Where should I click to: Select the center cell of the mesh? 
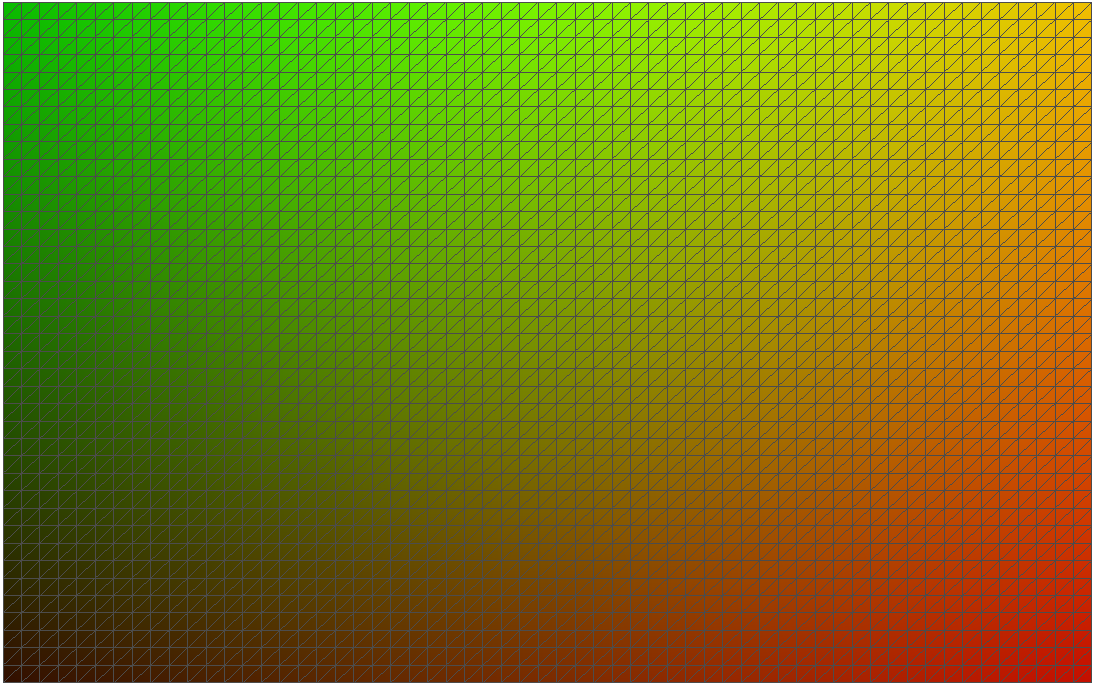click(x=547, y=343)
